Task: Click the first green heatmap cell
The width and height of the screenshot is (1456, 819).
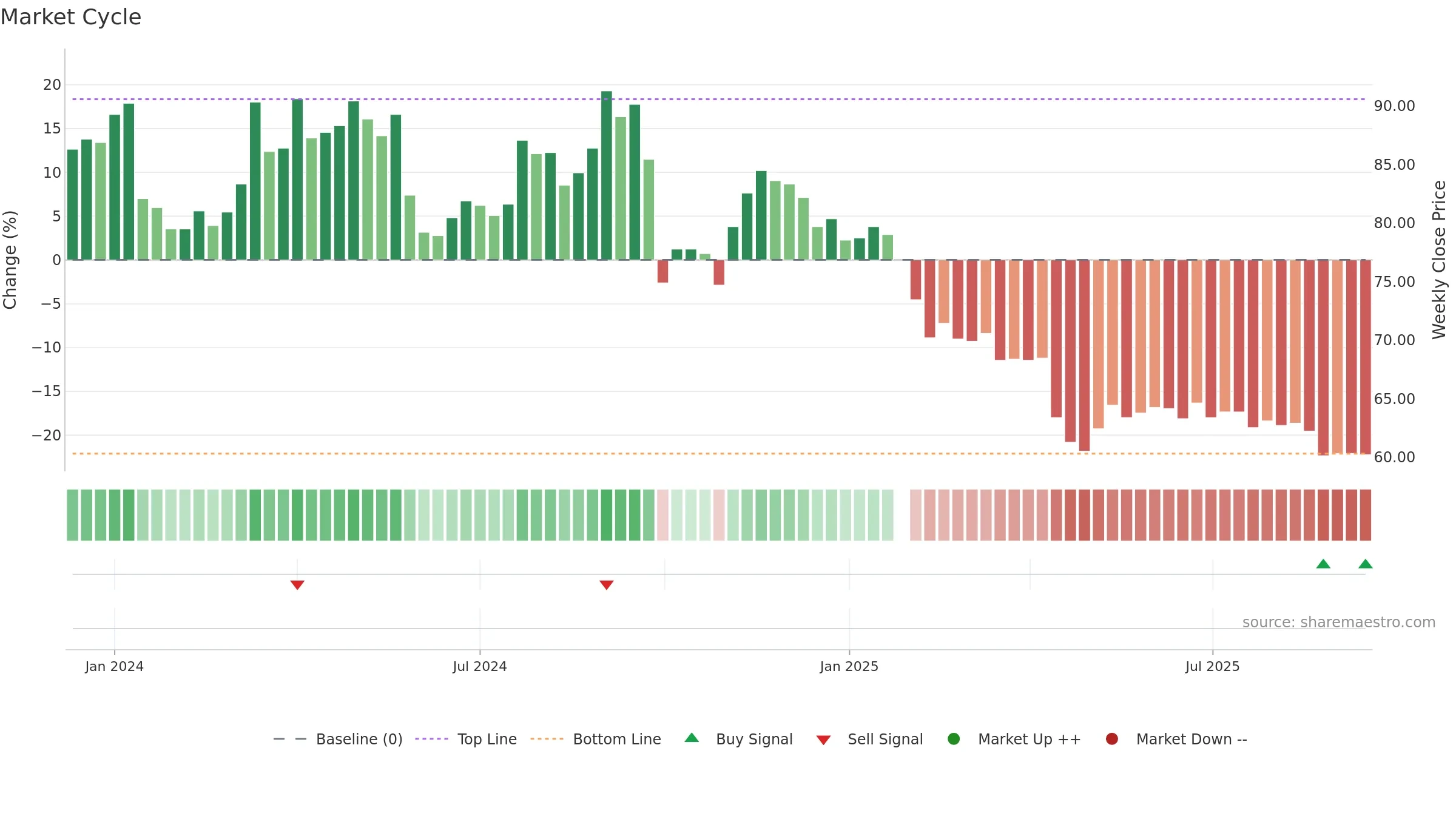Action: point(72,515)
